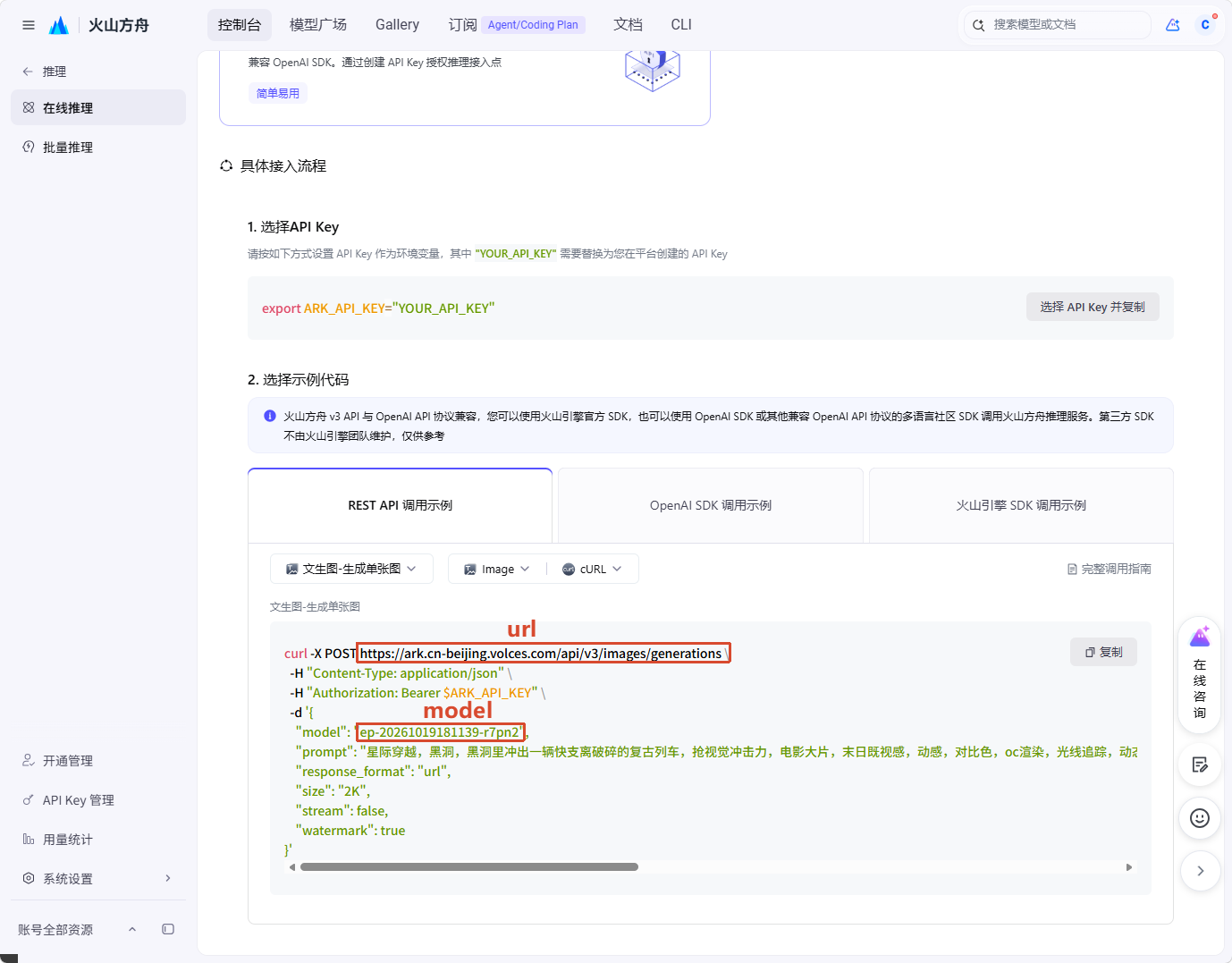1232x963 pixels.
Task: Open 文档 in the top navigation
Action: tap(628, 25)
